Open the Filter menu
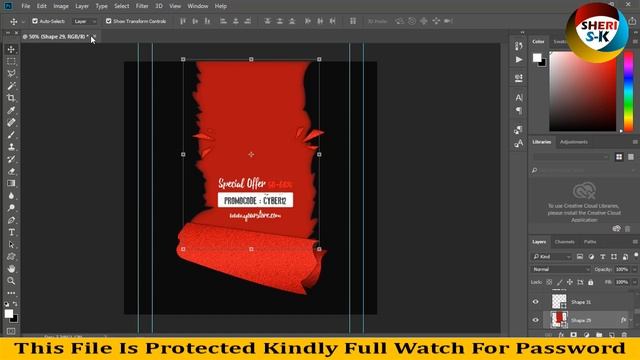Image resolution: width=640 pixels, height=360 pixels. [142, 6]
